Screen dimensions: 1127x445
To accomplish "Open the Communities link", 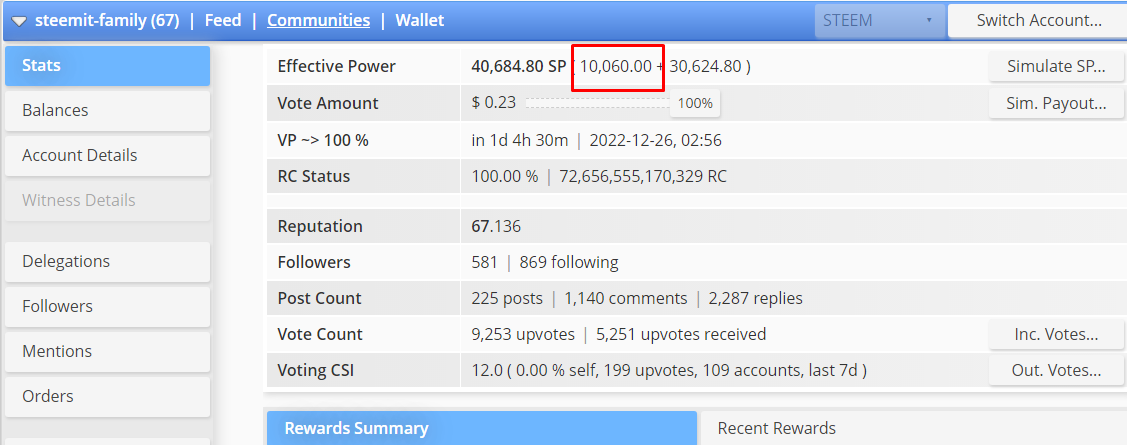I will [x=318, y=20].
